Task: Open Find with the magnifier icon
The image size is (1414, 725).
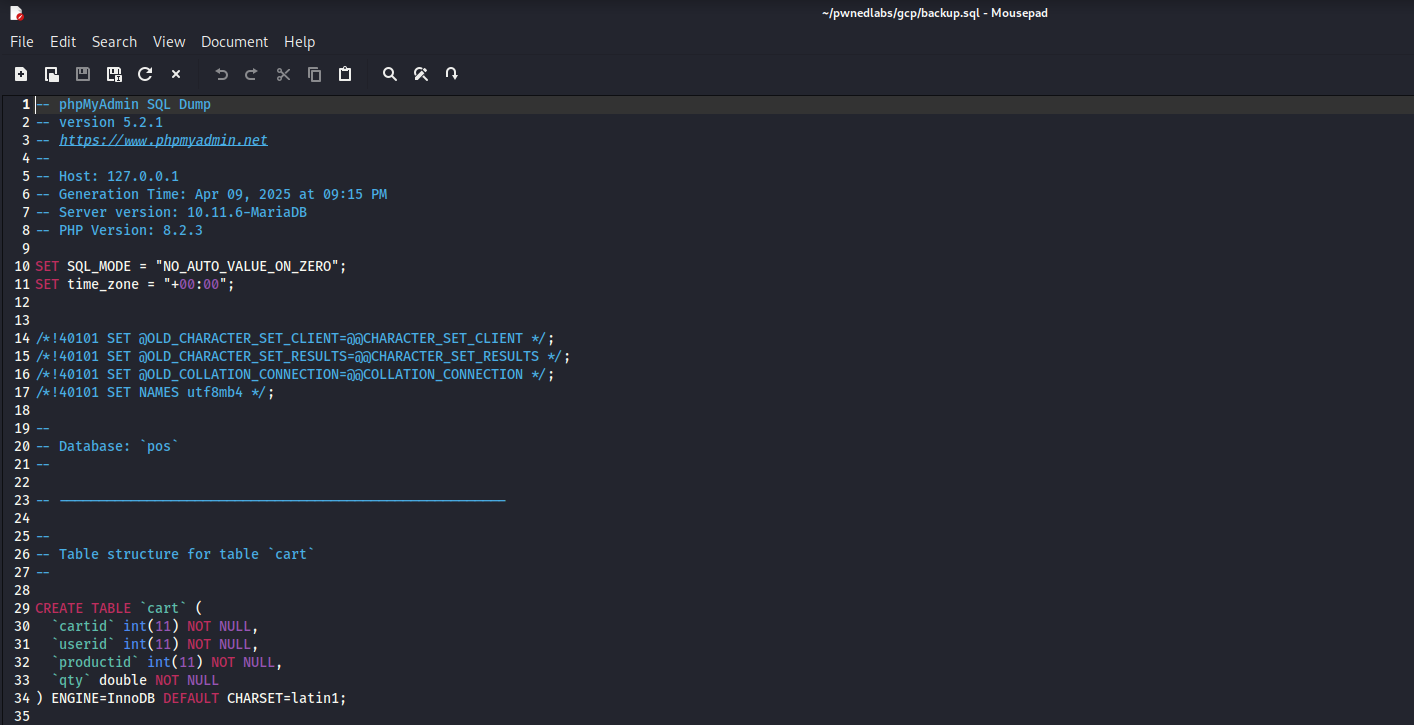Action: pyautogui.click(x=390, y=74)
